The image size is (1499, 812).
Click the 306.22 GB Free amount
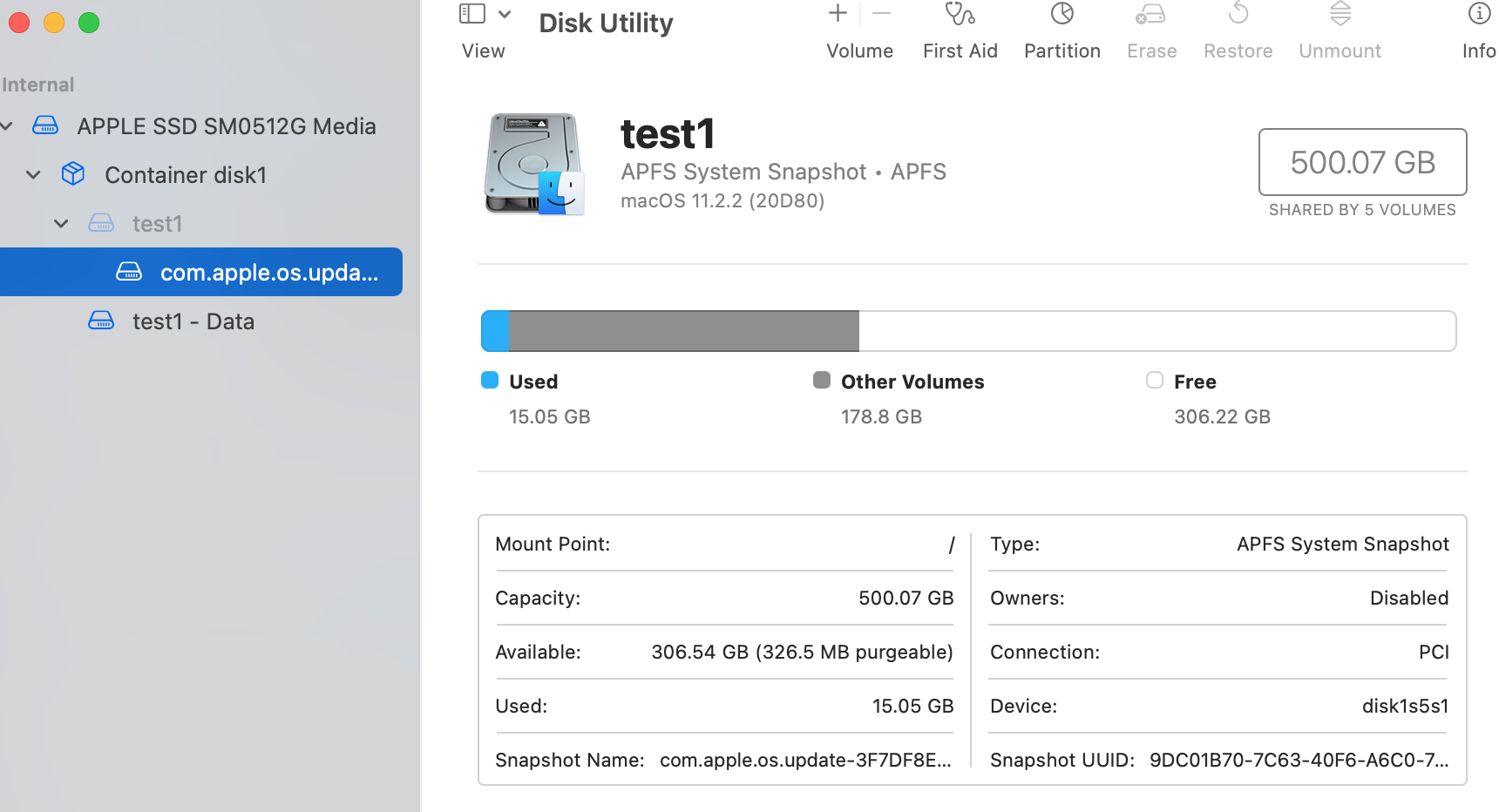click(x=1222, y=417)
